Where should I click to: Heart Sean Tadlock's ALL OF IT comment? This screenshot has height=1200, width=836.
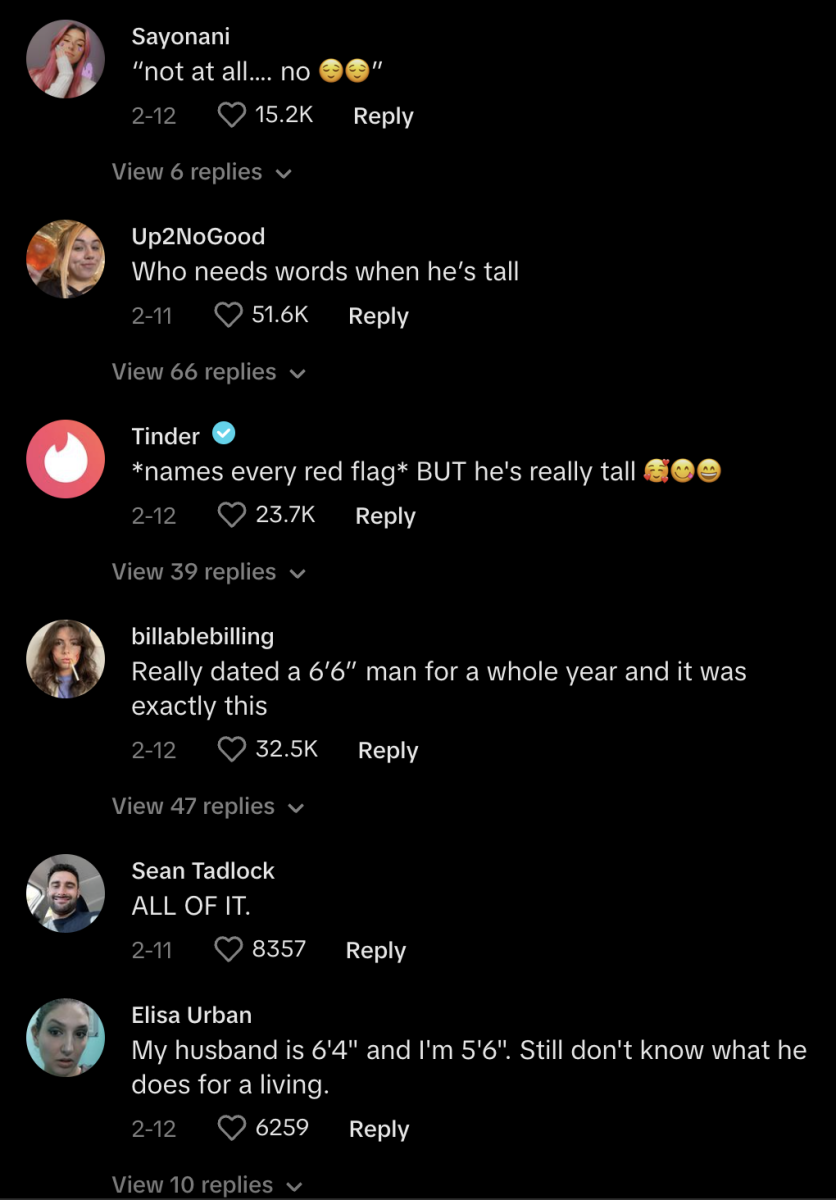(x=229, y=950)
